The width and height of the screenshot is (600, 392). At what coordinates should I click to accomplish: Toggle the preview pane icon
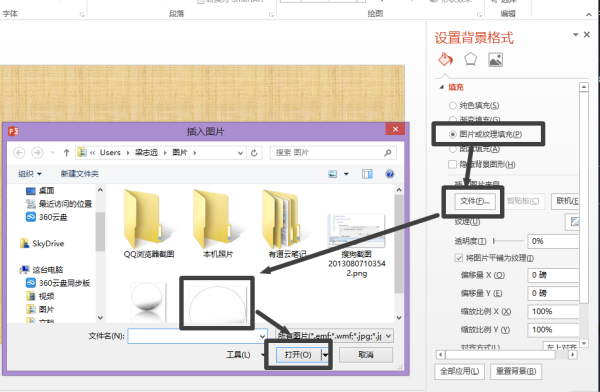[x=367, y=174]
